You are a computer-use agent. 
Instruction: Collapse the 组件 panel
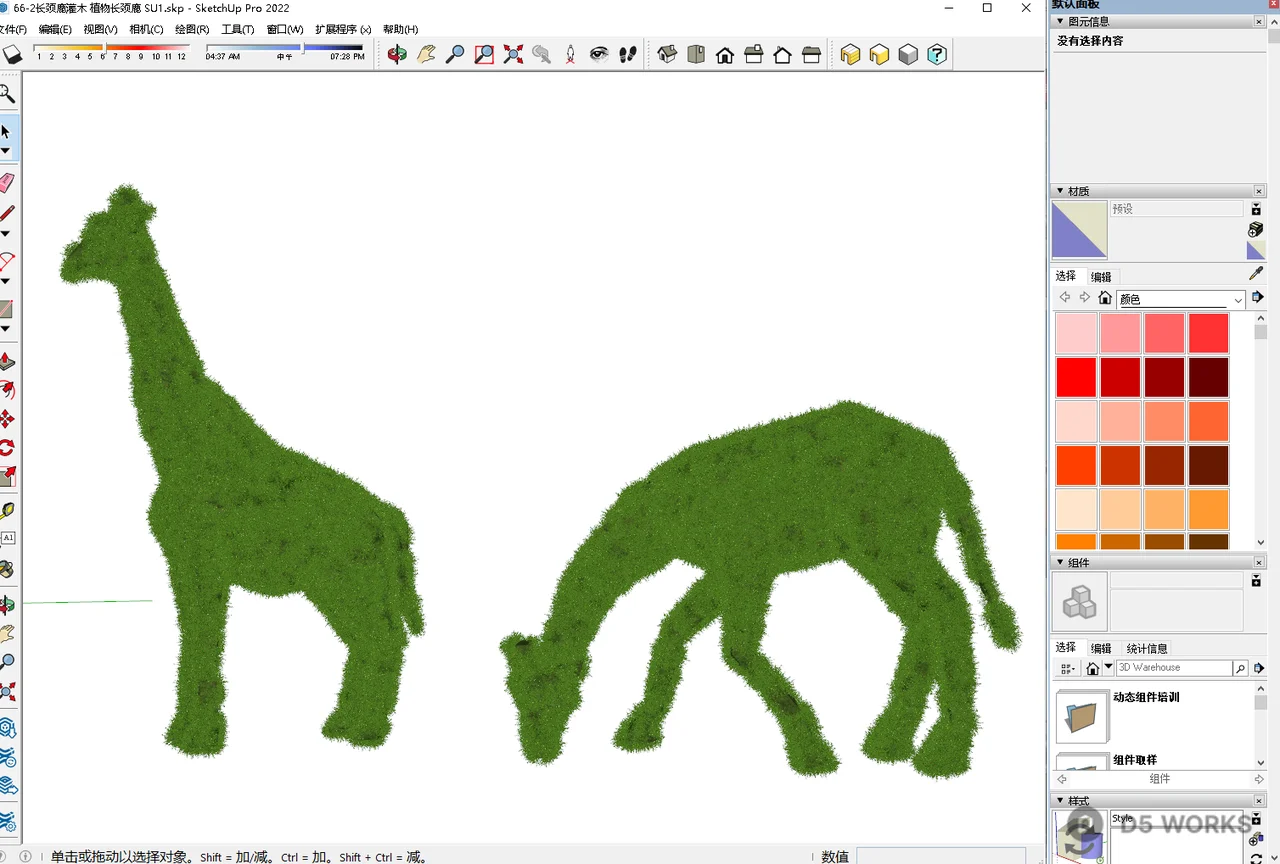[x=1060, y=563]
